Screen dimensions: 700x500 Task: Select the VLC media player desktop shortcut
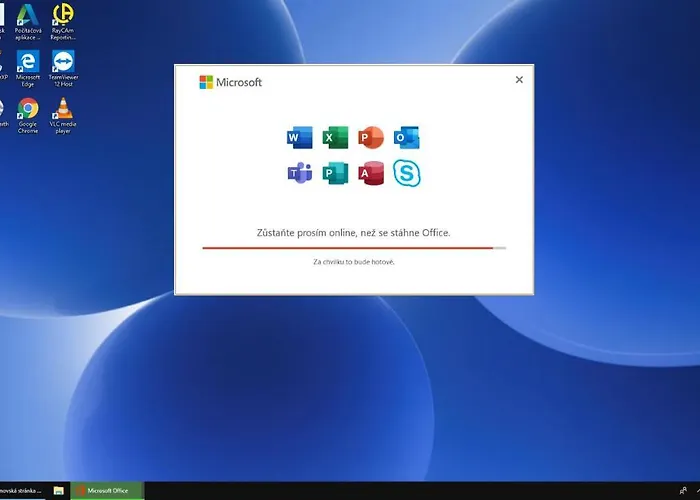63,116
